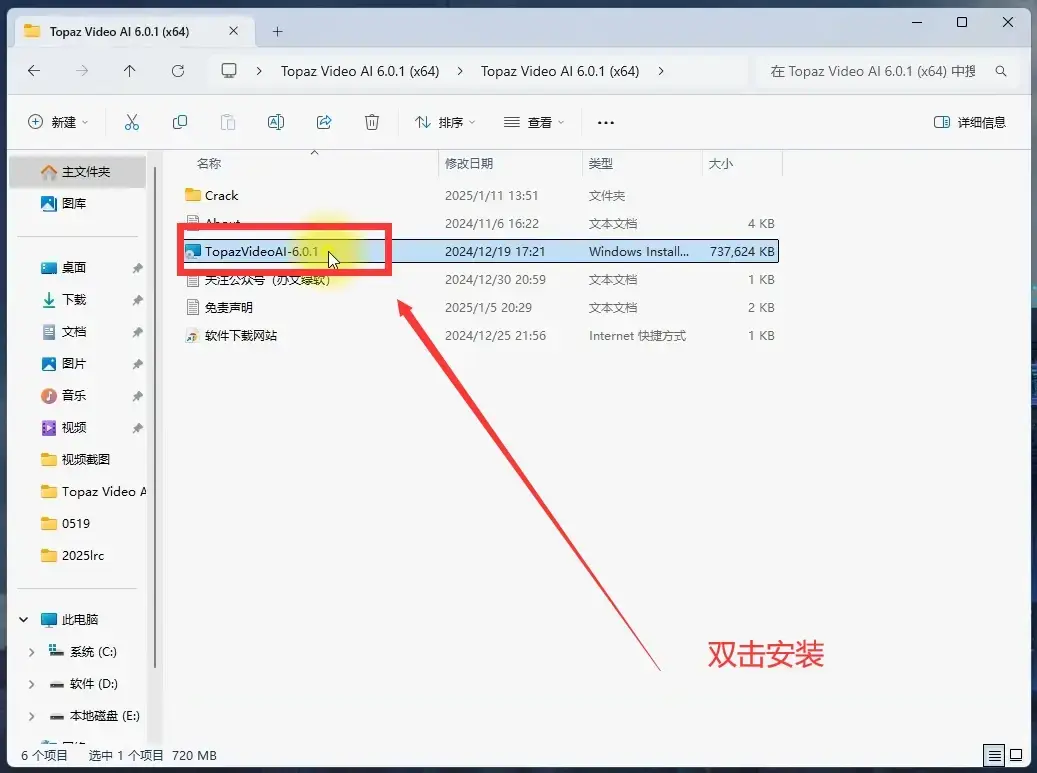Click the chevron right after the PC icon

[x=259, y=71]
